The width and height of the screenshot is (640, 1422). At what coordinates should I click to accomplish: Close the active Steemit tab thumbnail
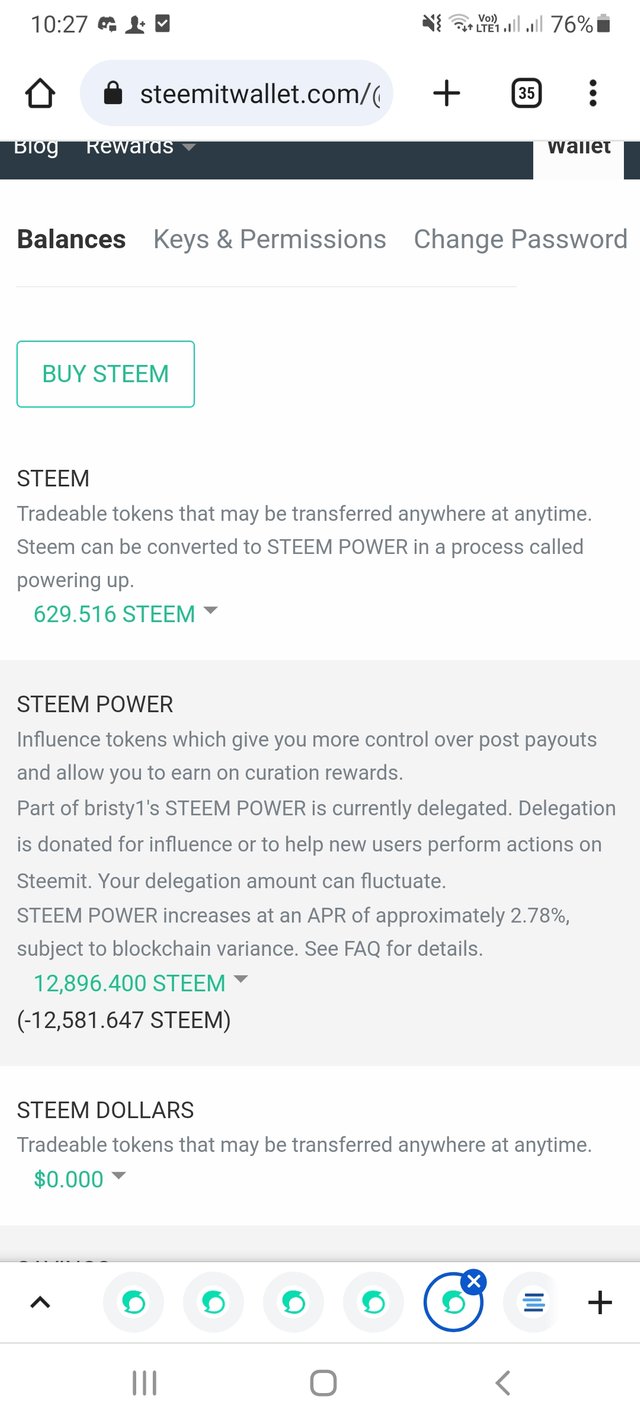click(474, 1280)
